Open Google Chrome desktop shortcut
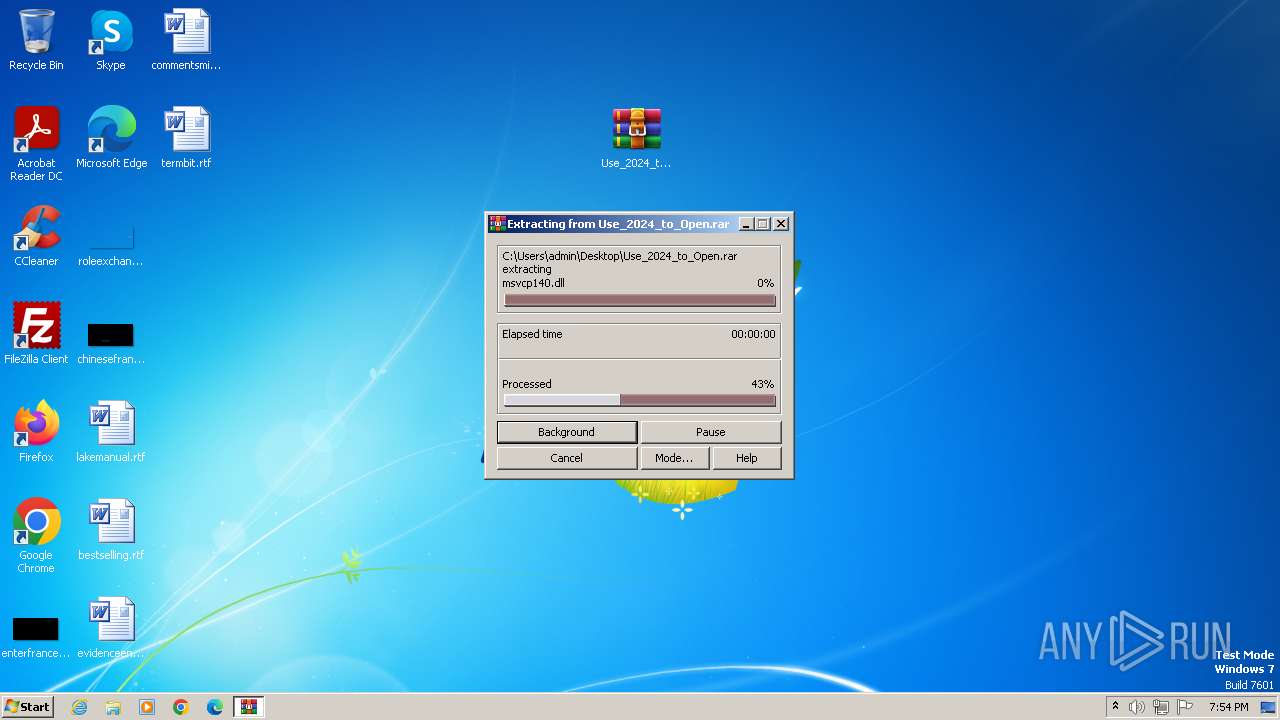This screenshot has height=720, width=1280. tap(36, 535)
